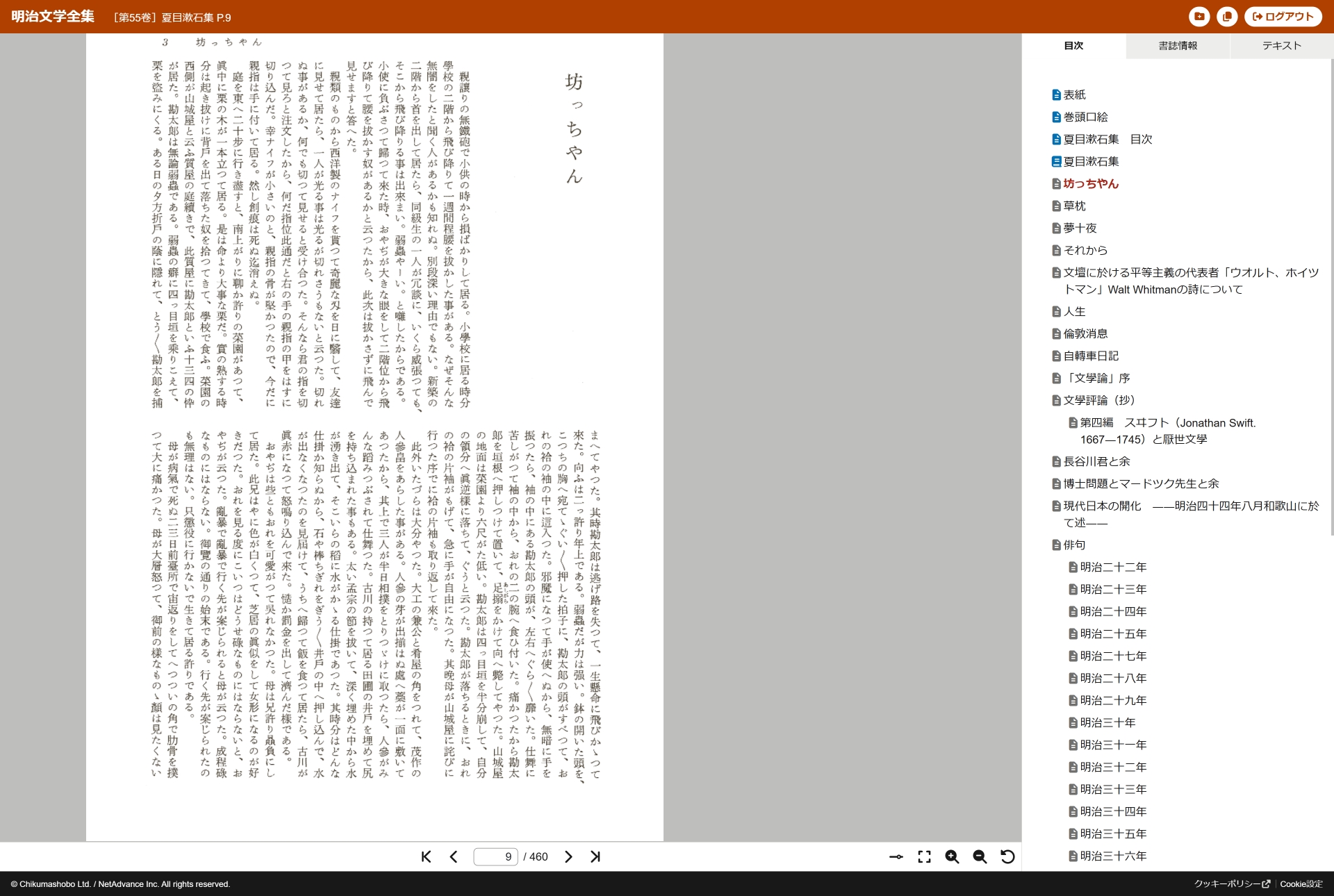
Task: Click the 明治文学全集 site title
Action: click(53, 17)
